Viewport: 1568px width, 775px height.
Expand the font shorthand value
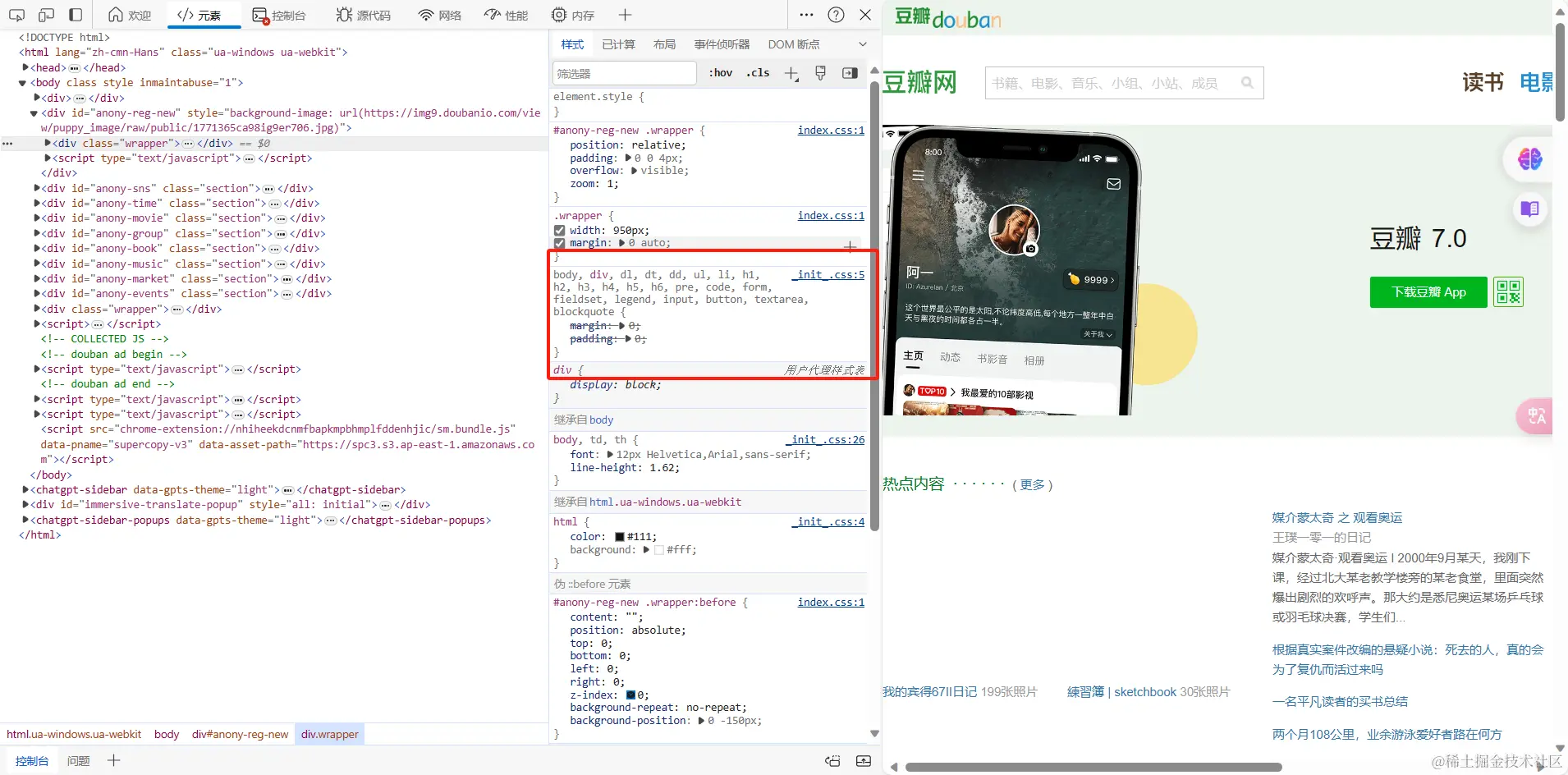(610, 454)
